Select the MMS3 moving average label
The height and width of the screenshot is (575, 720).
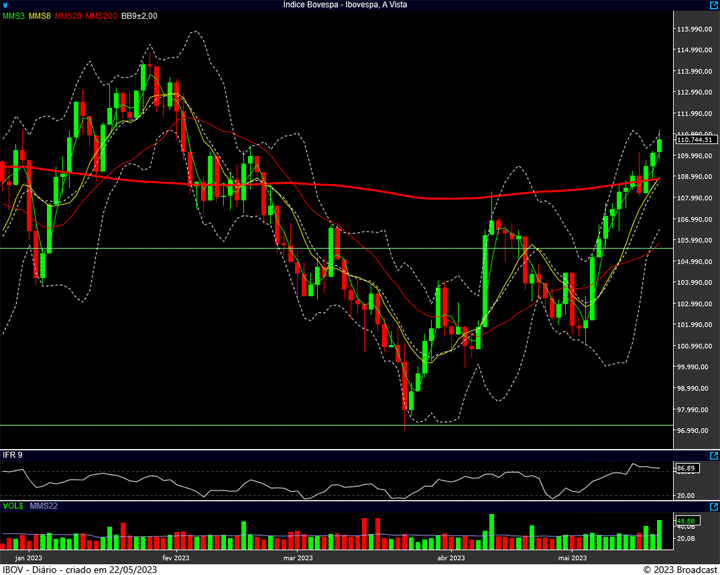14,16
